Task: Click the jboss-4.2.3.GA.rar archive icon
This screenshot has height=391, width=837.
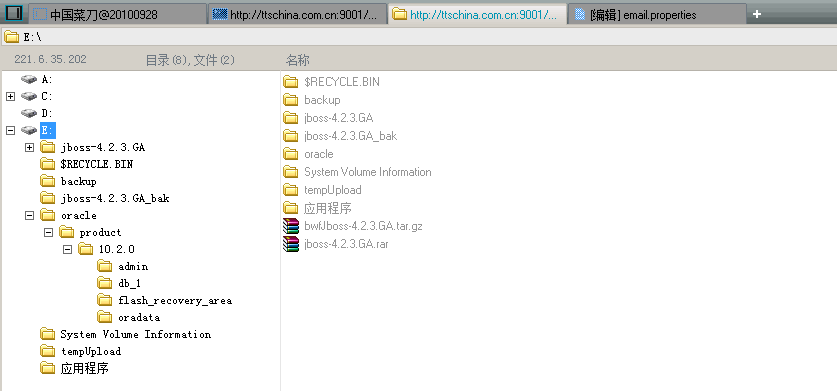Action: click(291, 244)
